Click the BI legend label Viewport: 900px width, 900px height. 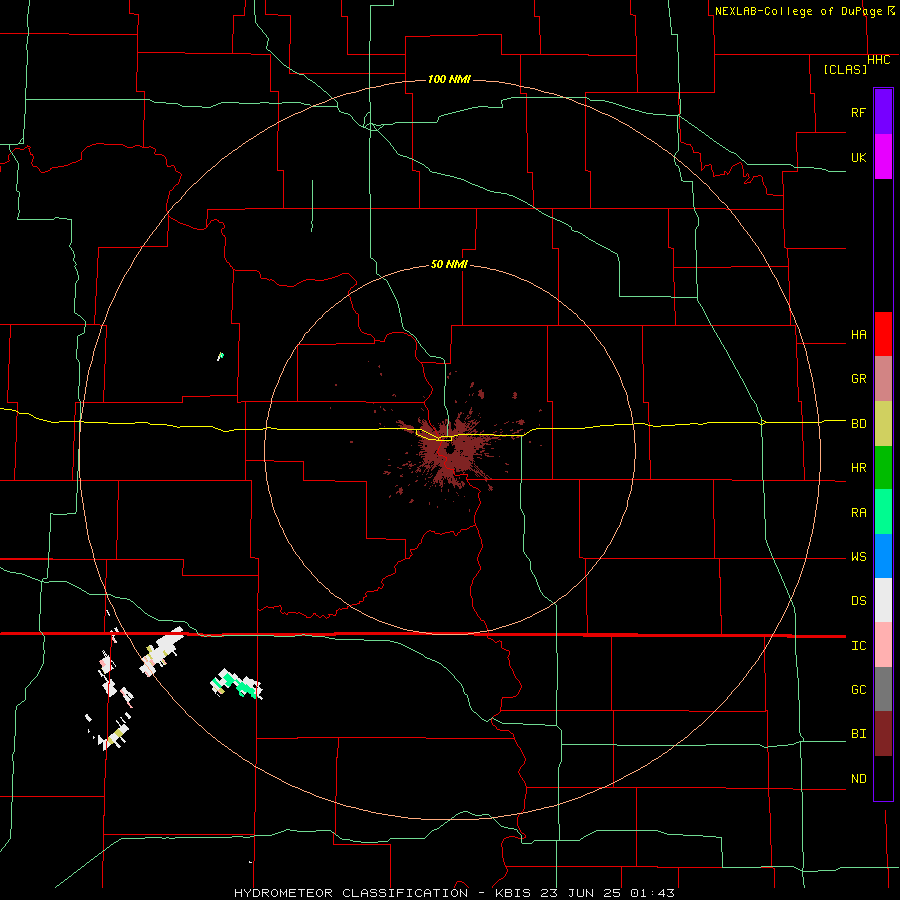(x=859, y=734)
